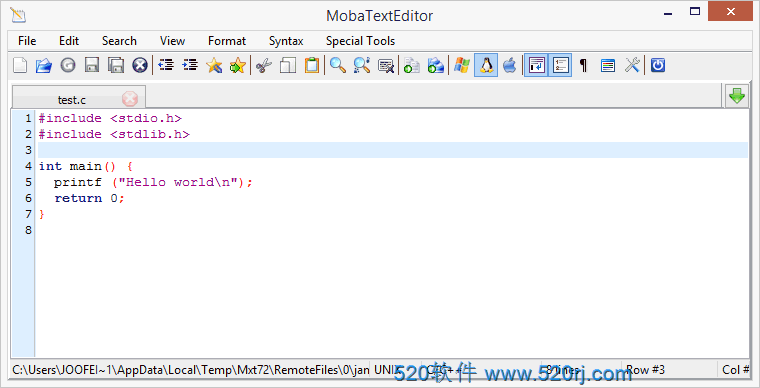Select UNIX line-ending penguin icon

pyautogui.click(x=486, y=65)
